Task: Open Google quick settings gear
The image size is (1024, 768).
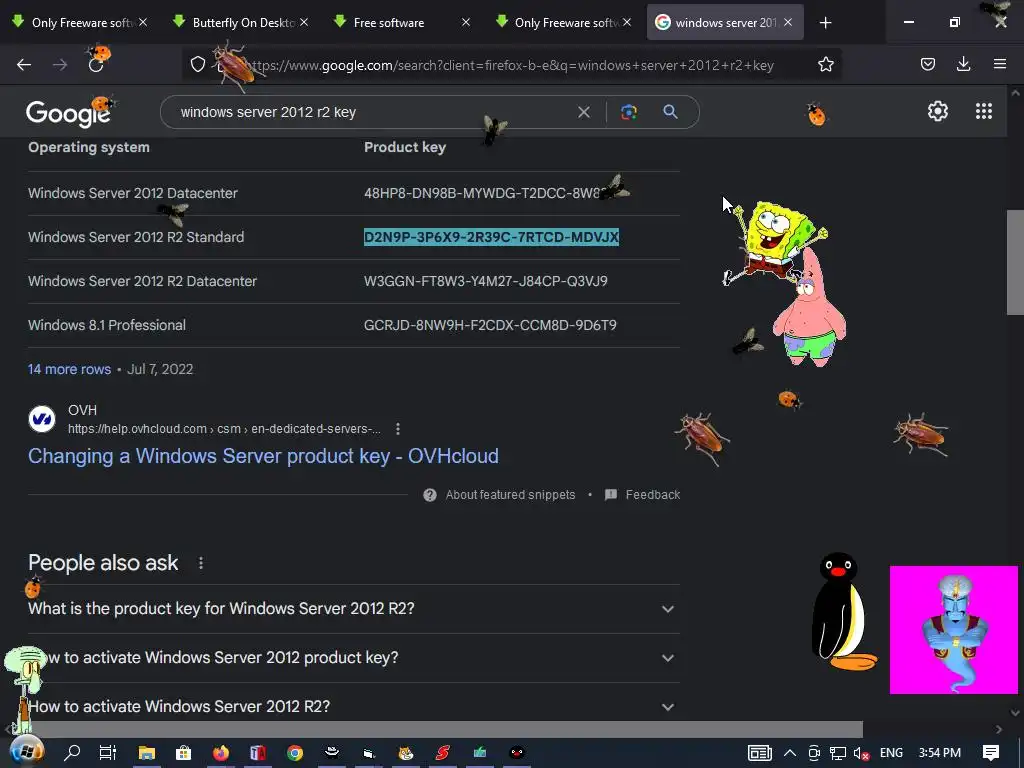Action: (x=938, y=111)
